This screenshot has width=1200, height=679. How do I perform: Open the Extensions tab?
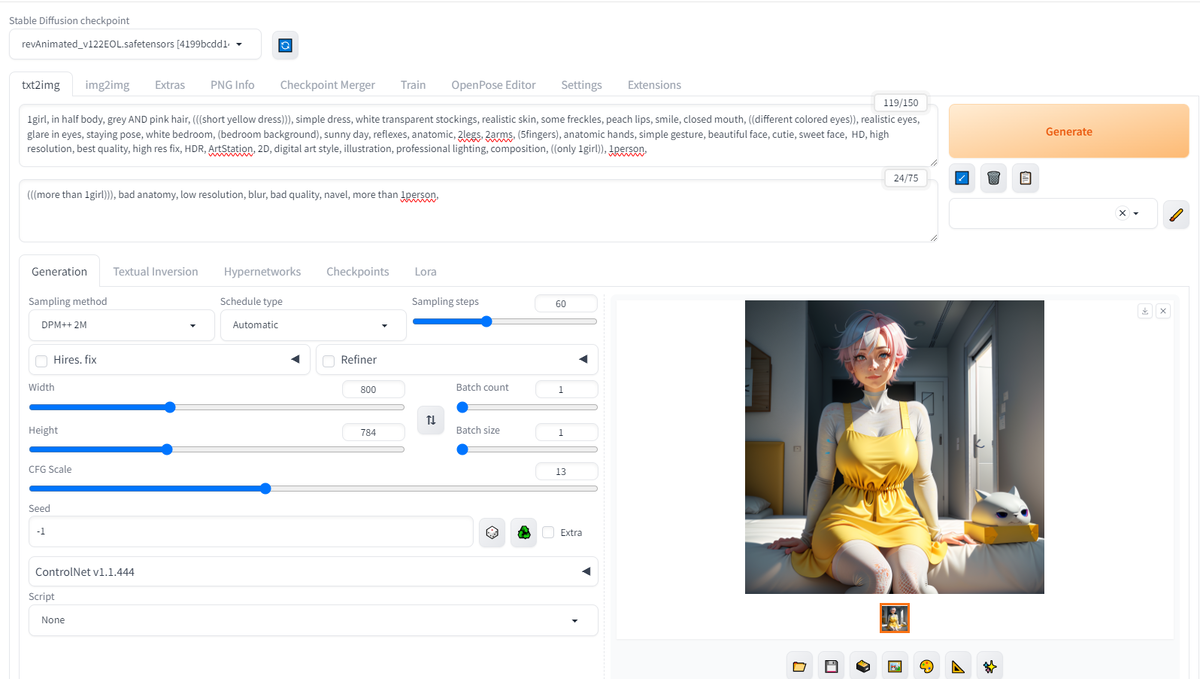click(x=654, y=85)
